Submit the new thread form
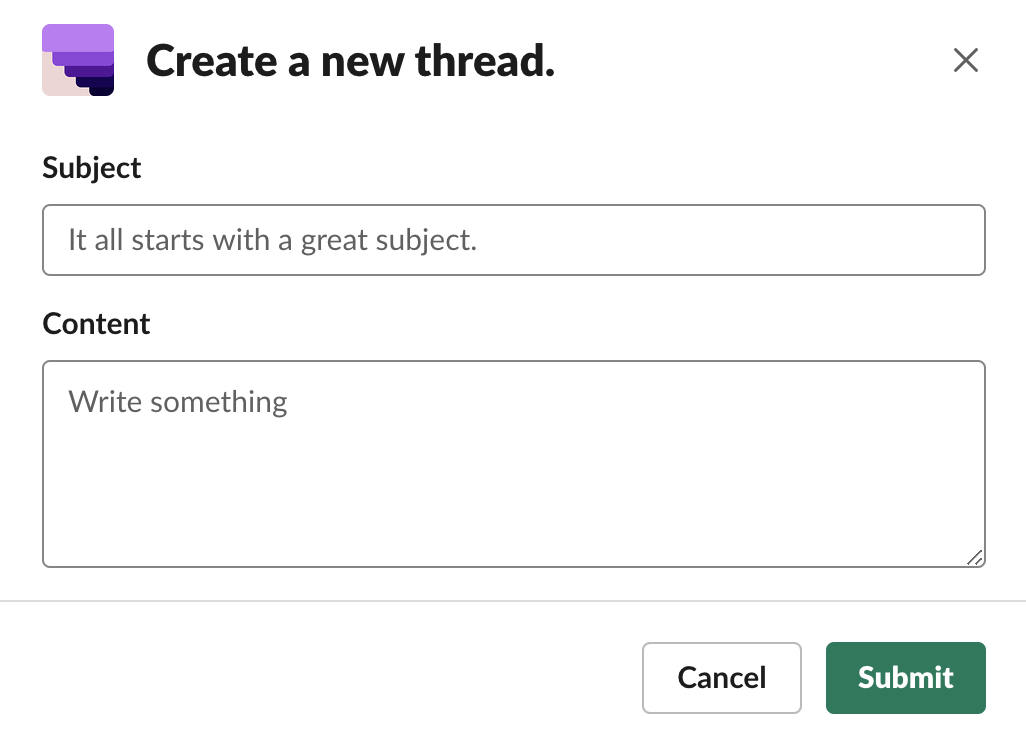Viewport: 1026px width, 744px height. [x=905, y=678]
